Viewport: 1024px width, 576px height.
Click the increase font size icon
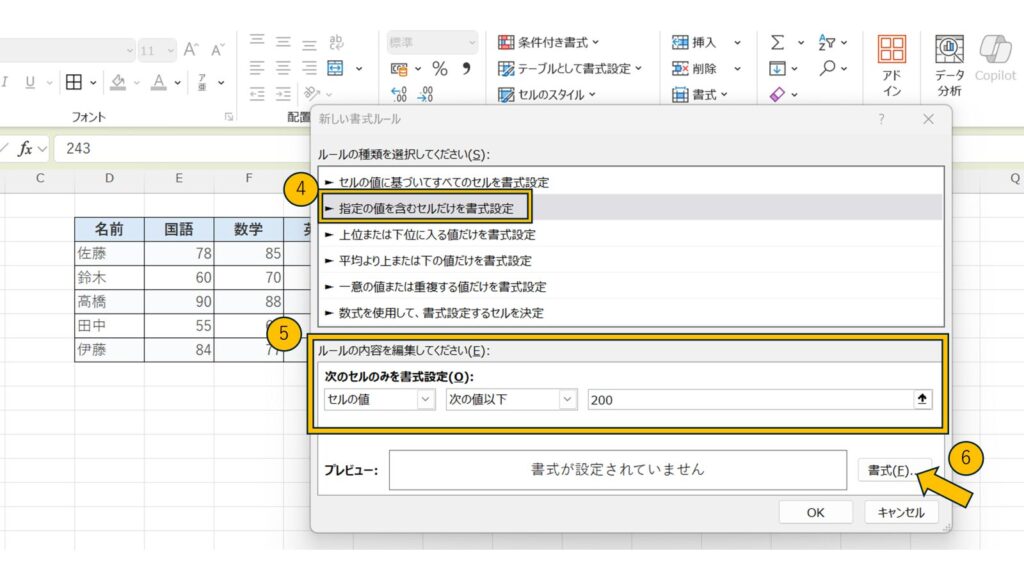191,49
